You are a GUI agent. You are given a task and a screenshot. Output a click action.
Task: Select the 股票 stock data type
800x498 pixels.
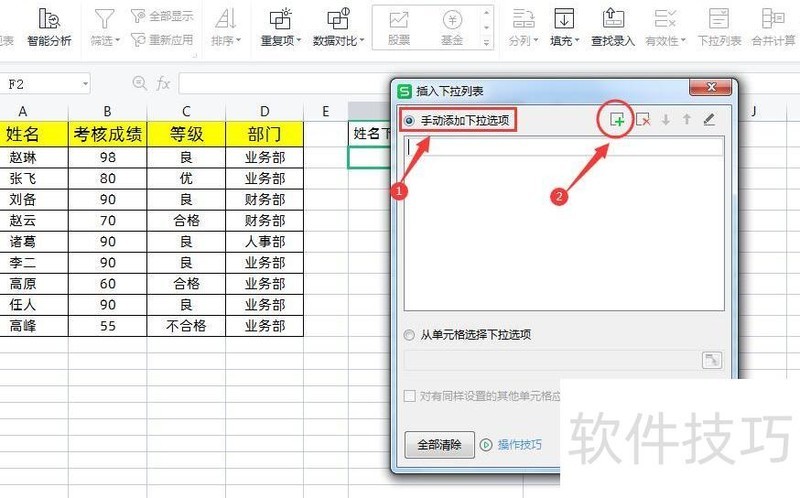point(399,28)
